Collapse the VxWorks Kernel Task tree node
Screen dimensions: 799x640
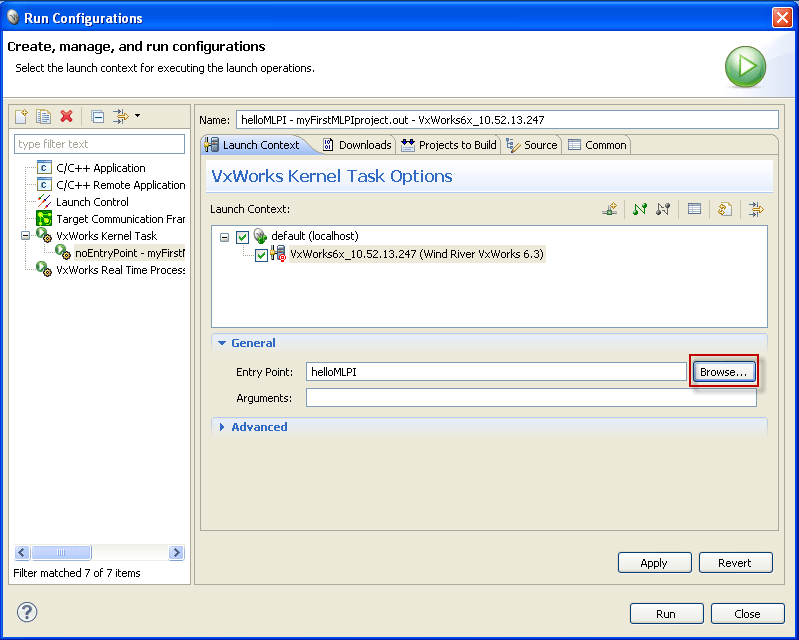click(x=25, y=235)
